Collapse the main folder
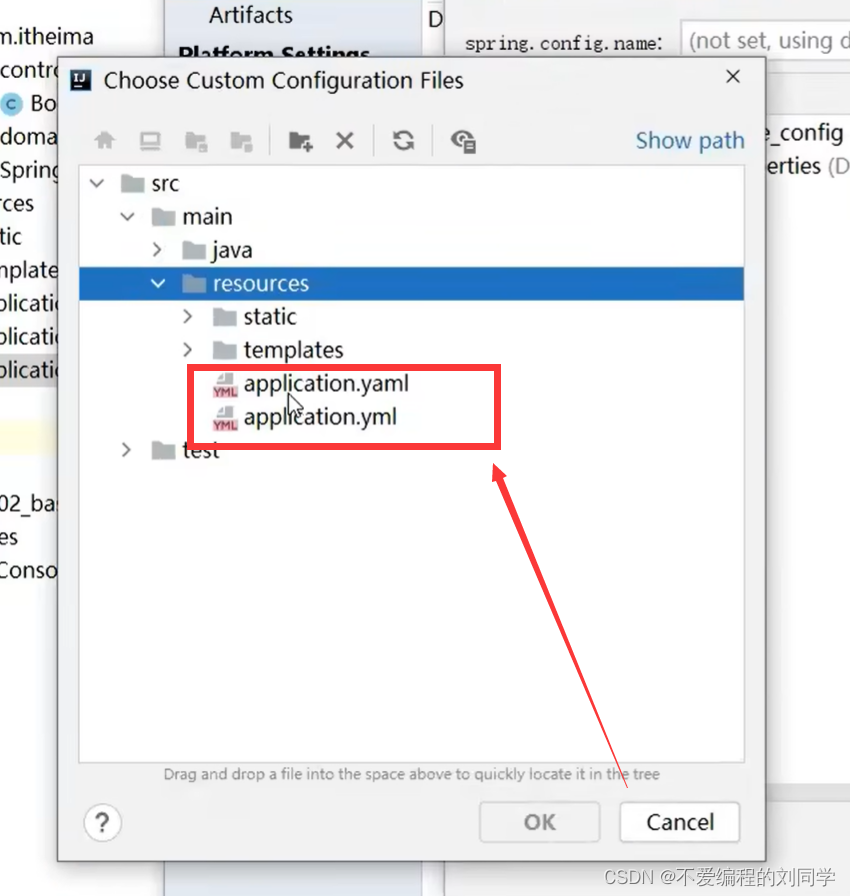Image resolution: width=850 pixels, height=896 pixels. (x=127, y=216)
